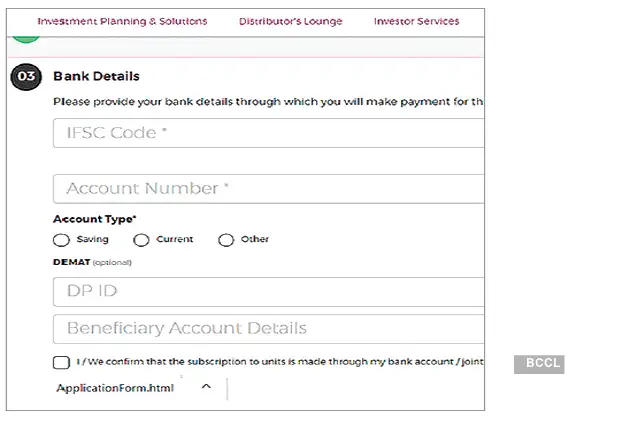Open the Distributor's Lounge menu
This screenshot has width=630, height=424.
290,21
